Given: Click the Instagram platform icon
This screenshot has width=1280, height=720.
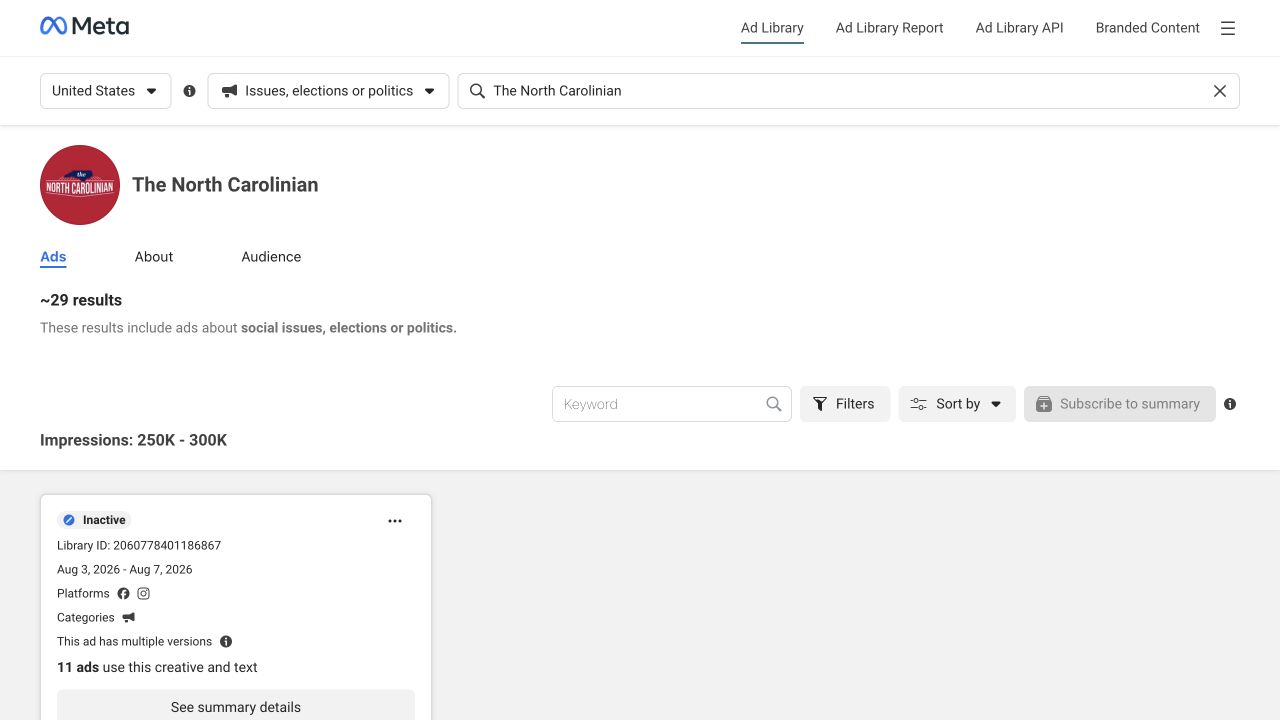Looking at the screenshot, I should (x=144, y=593).
